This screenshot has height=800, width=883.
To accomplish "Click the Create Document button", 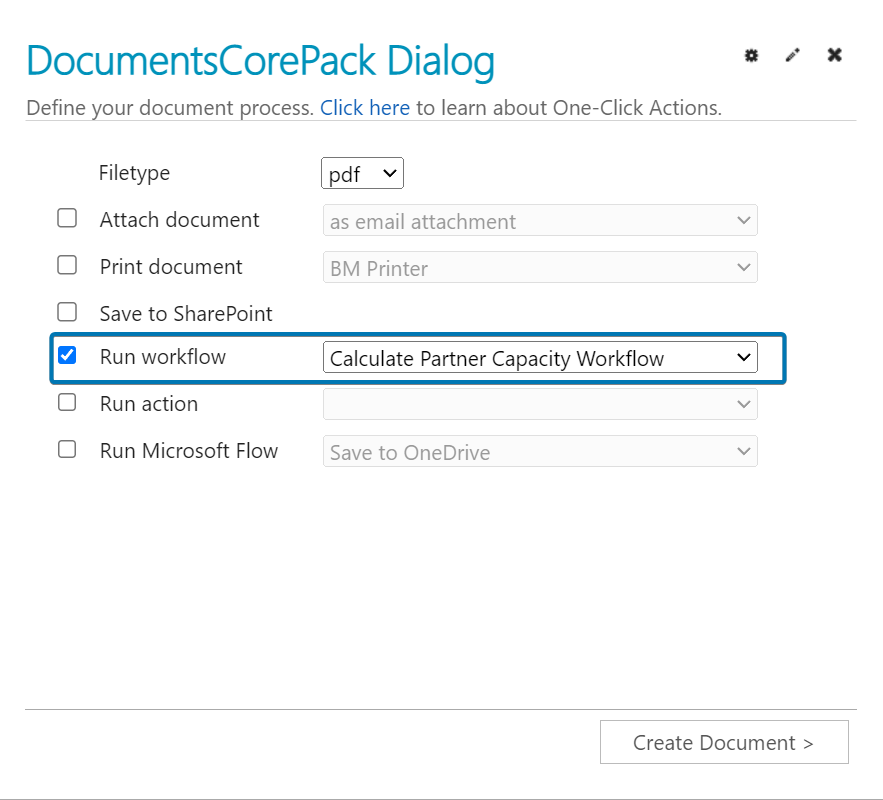I will click(x=724, y=742).
